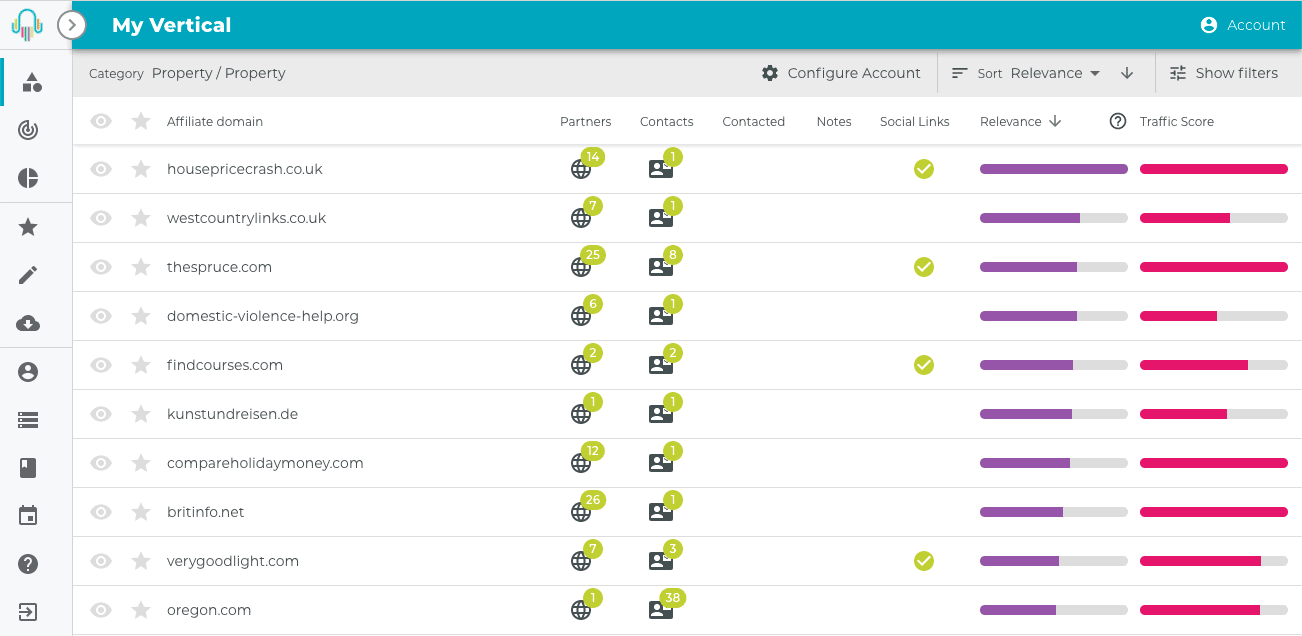The height and width of the screenshot is (636, 1302).
Task: Open contacts card for kunstundreisen.de
Action: pyautogui.click(x=661, y=414)
